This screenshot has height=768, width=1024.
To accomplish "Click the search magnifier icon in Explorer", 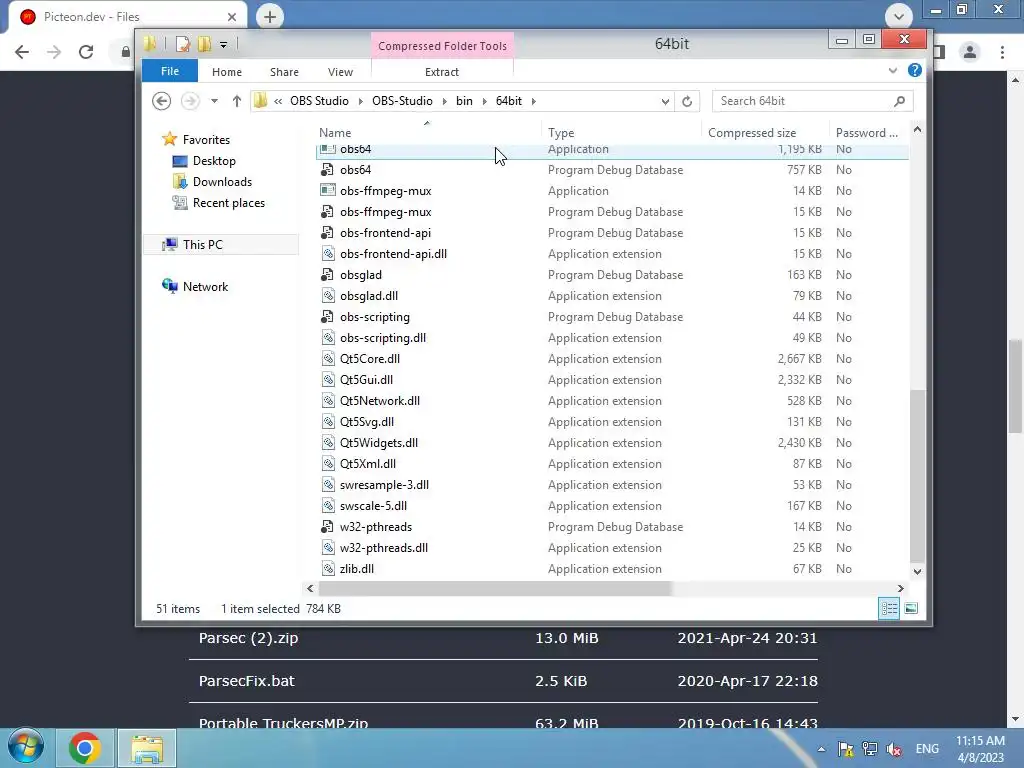I will coord(899,101).
